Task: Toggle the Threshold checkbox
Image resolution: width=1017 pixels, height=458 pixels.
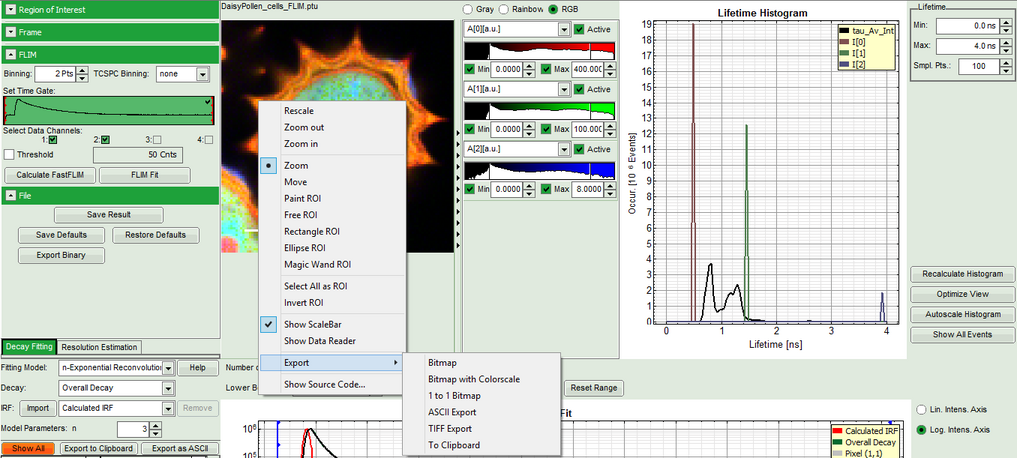Action: click(x=9, y=155)
